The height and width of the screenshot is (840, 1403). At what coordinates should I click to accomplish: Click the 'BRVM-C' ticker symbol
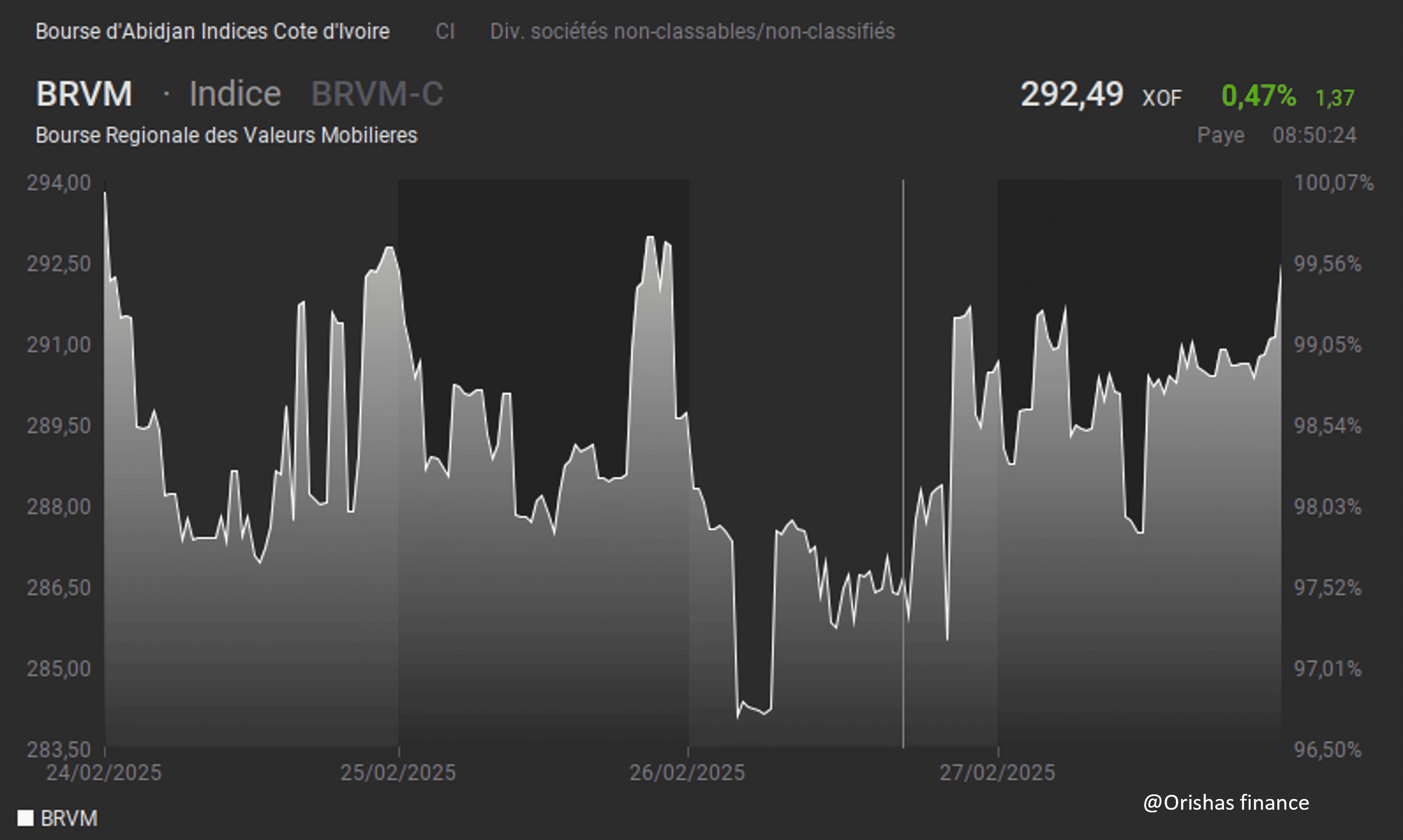(377, 93)
